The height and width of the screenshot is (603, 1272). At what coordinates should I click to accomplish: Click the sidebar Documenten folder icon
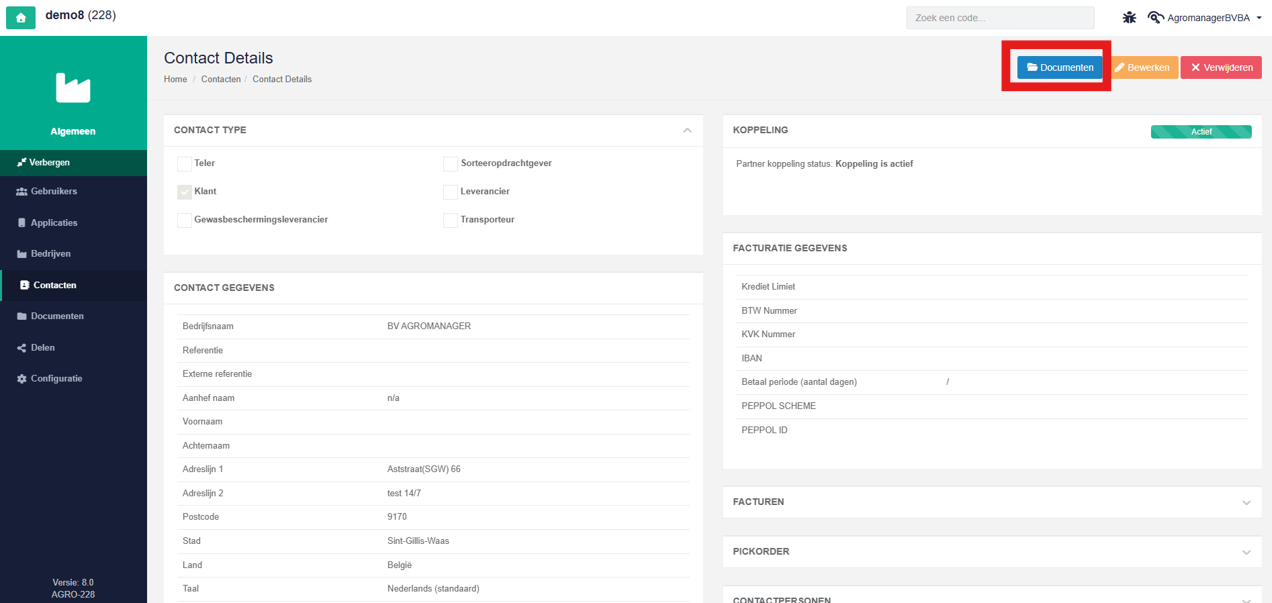pos(21,316)
